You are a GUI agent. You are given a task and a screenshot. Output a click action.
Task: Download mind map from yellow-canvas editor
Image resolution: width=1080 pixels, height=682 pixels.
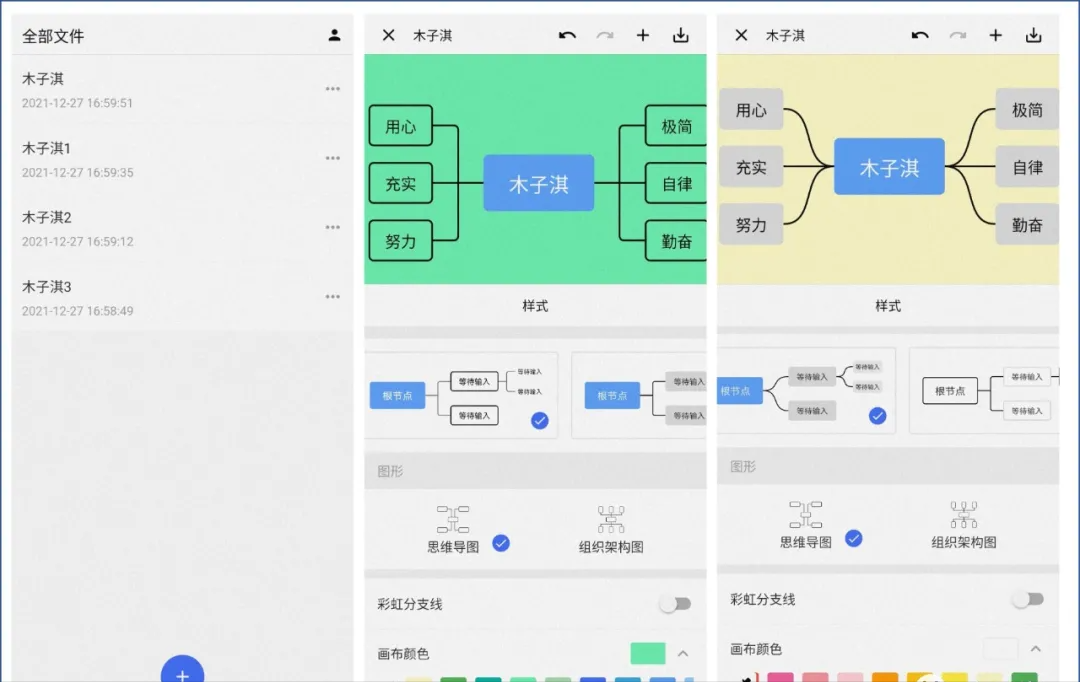[x=1033, y=35]
